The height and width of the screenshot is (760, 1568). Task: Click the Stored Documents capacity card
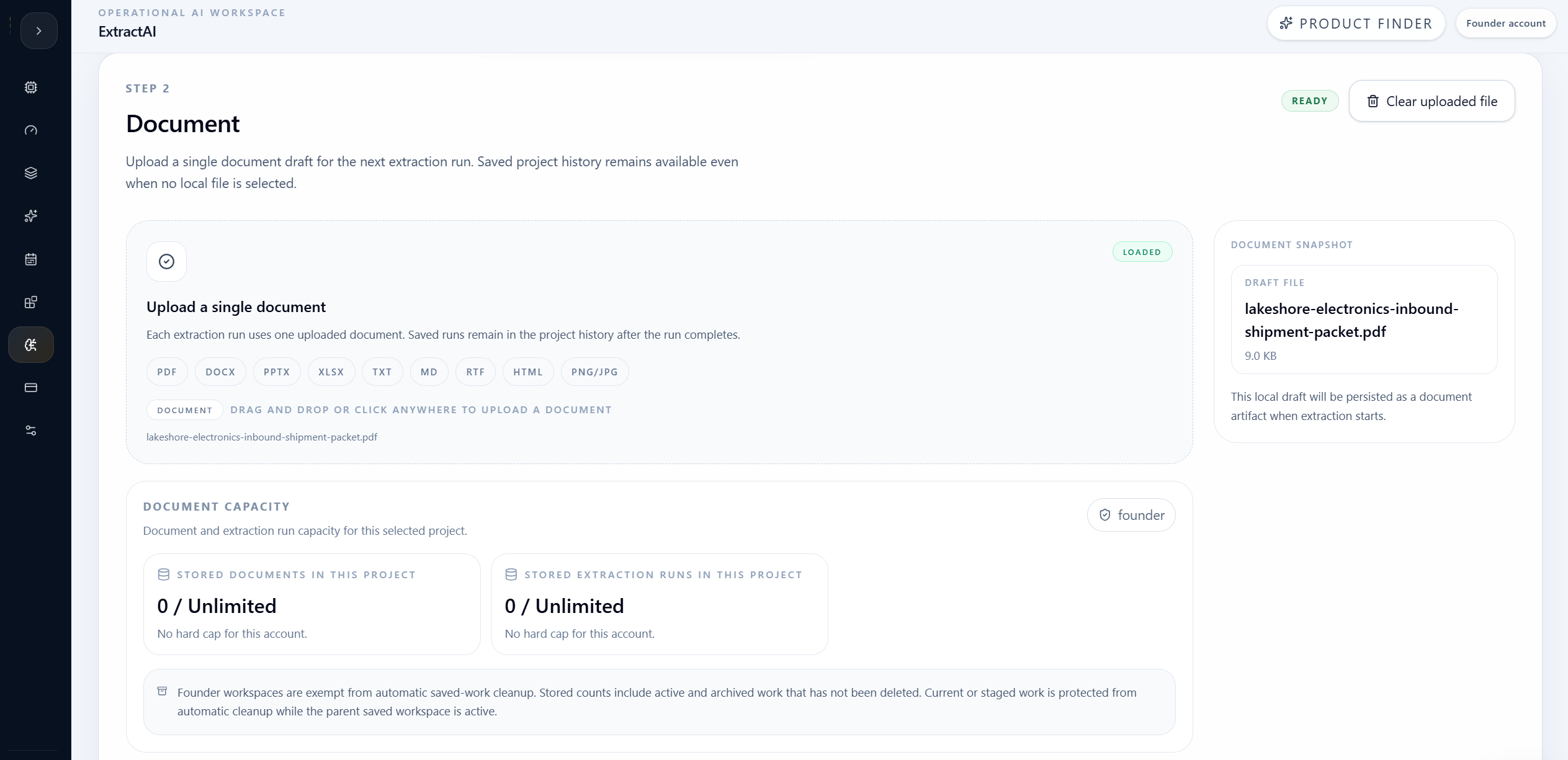pyautogui.click(x=312, y=604)
